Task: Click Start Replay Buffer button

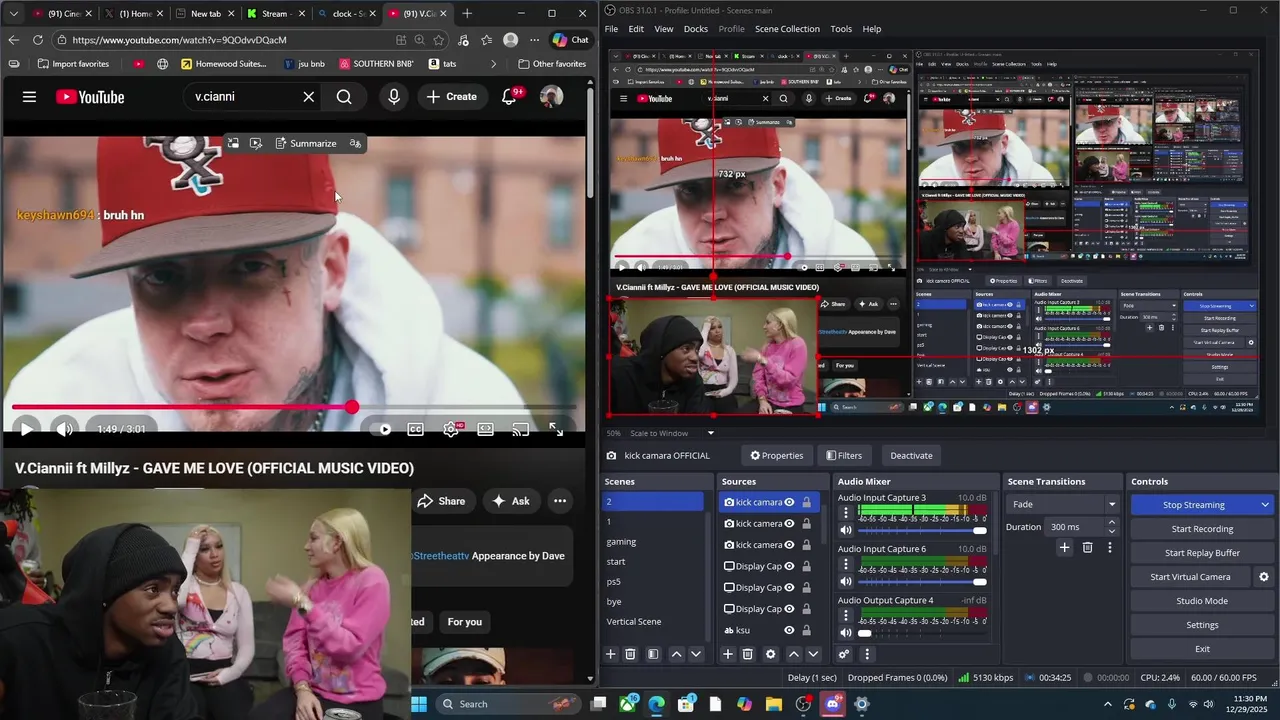Action: pos(1202,553)
